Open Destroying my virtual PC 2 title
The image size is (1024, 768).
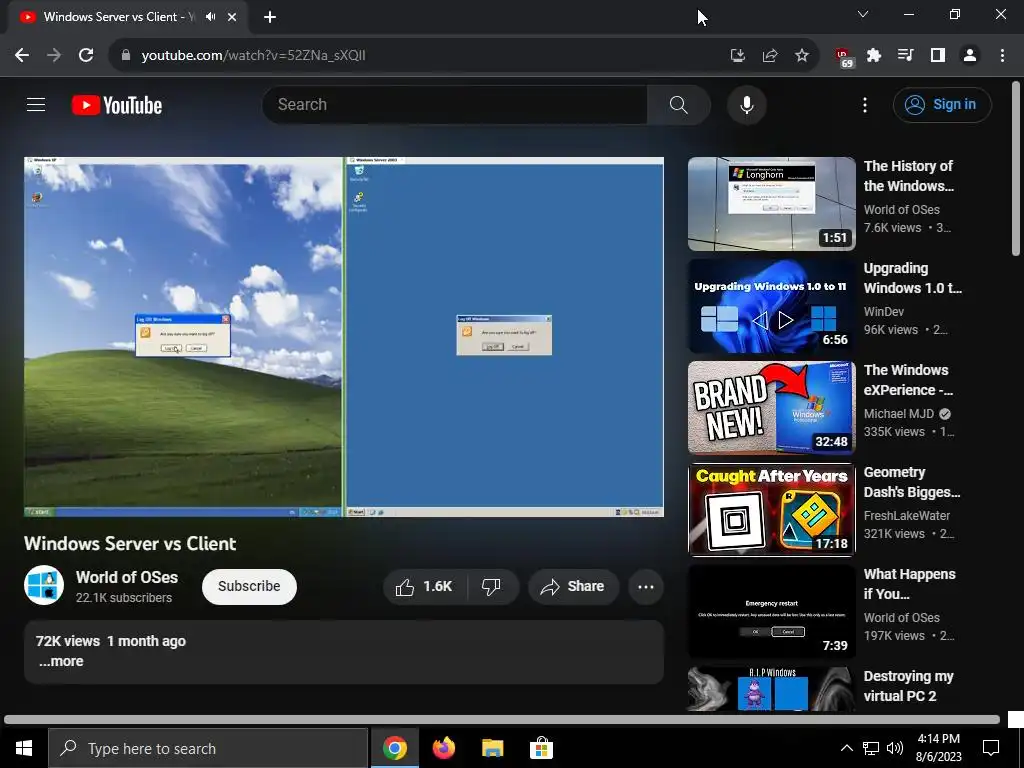(908, 686)
